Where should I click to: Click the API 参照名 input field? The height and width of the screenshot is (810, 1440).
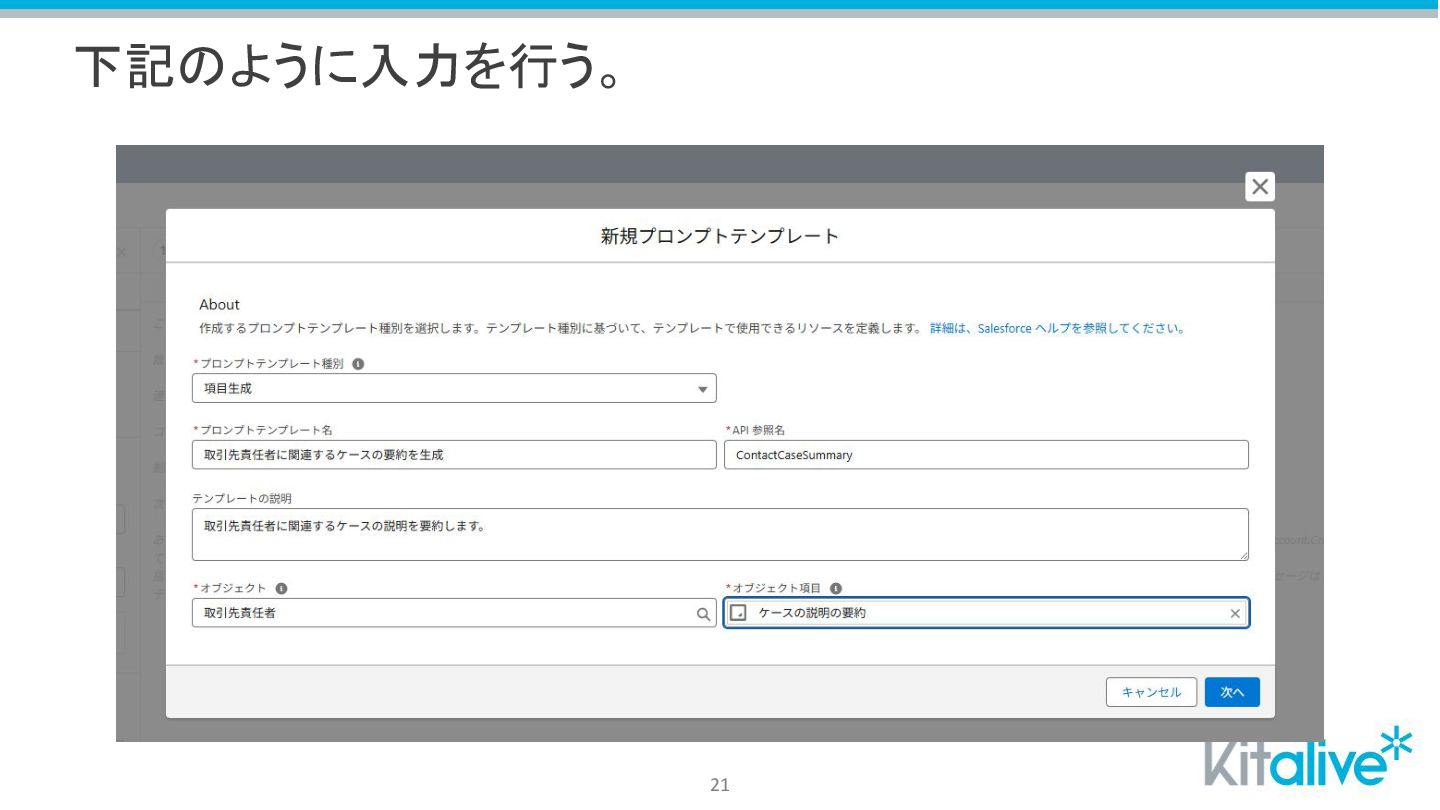click(x=986, y=455)
